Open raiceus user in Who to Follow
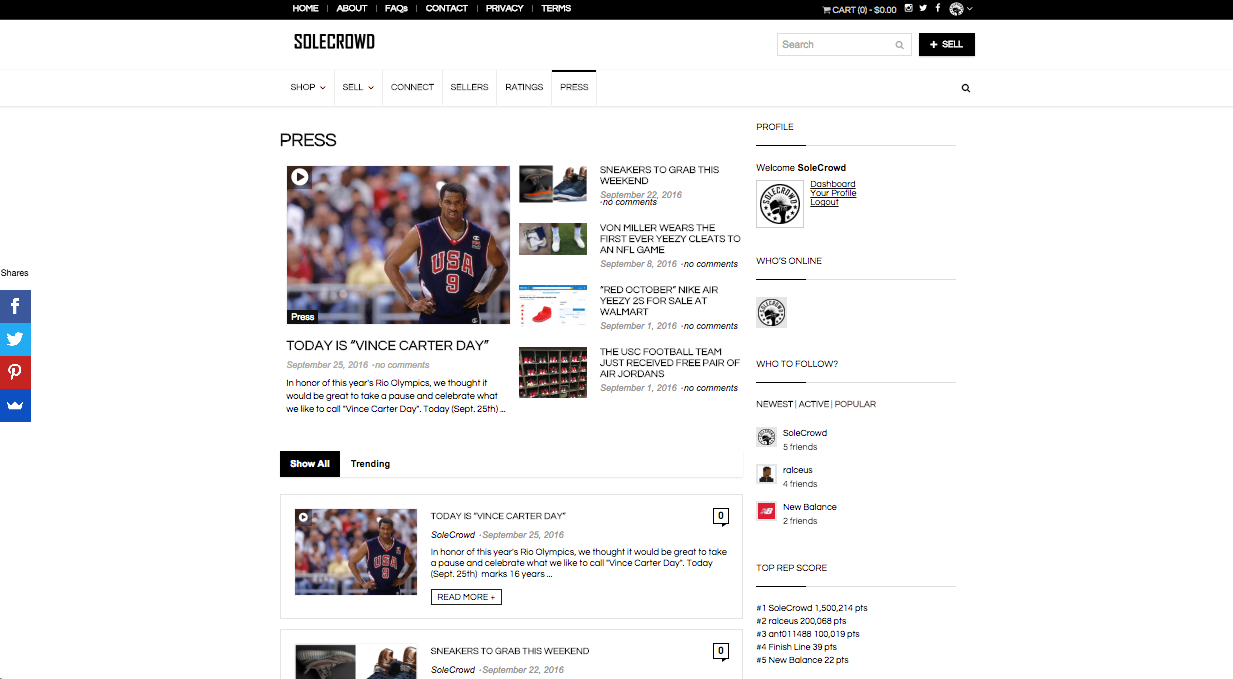1233x679 pixels. tap(798, 470)
